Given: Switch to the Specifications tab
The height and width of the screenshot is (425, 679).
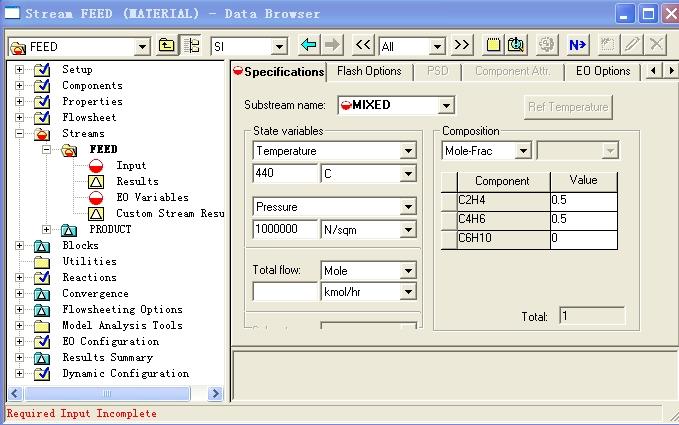Looking at the screenshot, I should click(279, 71).
